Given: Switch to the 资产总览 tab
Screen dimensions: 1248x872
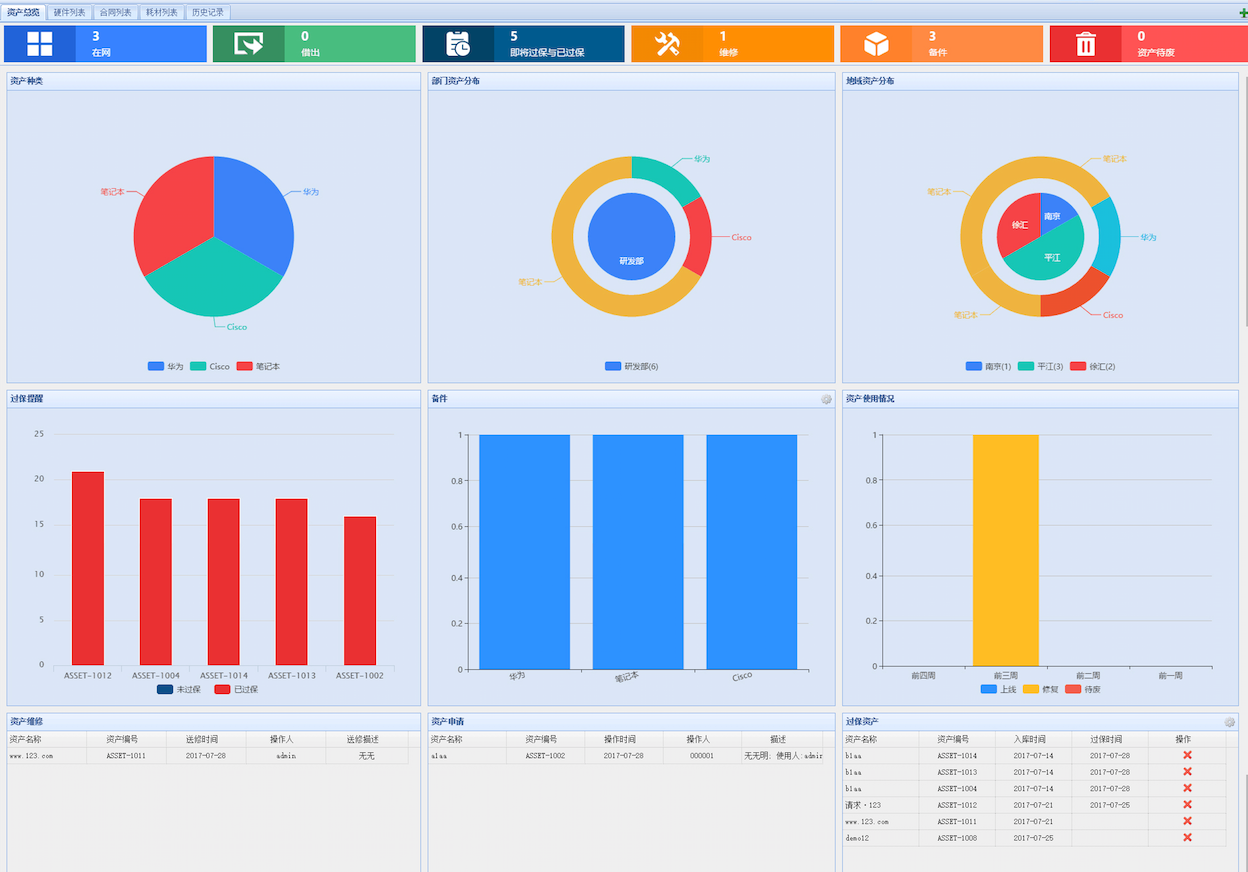Looking at the screenshot, I should click(x=24, y=13).
